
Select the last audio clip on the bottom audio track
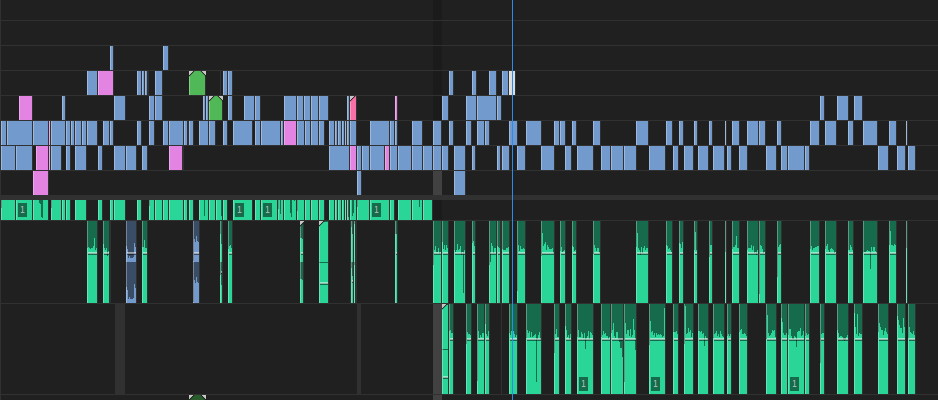pyautogui.click(x=912, y=349)
